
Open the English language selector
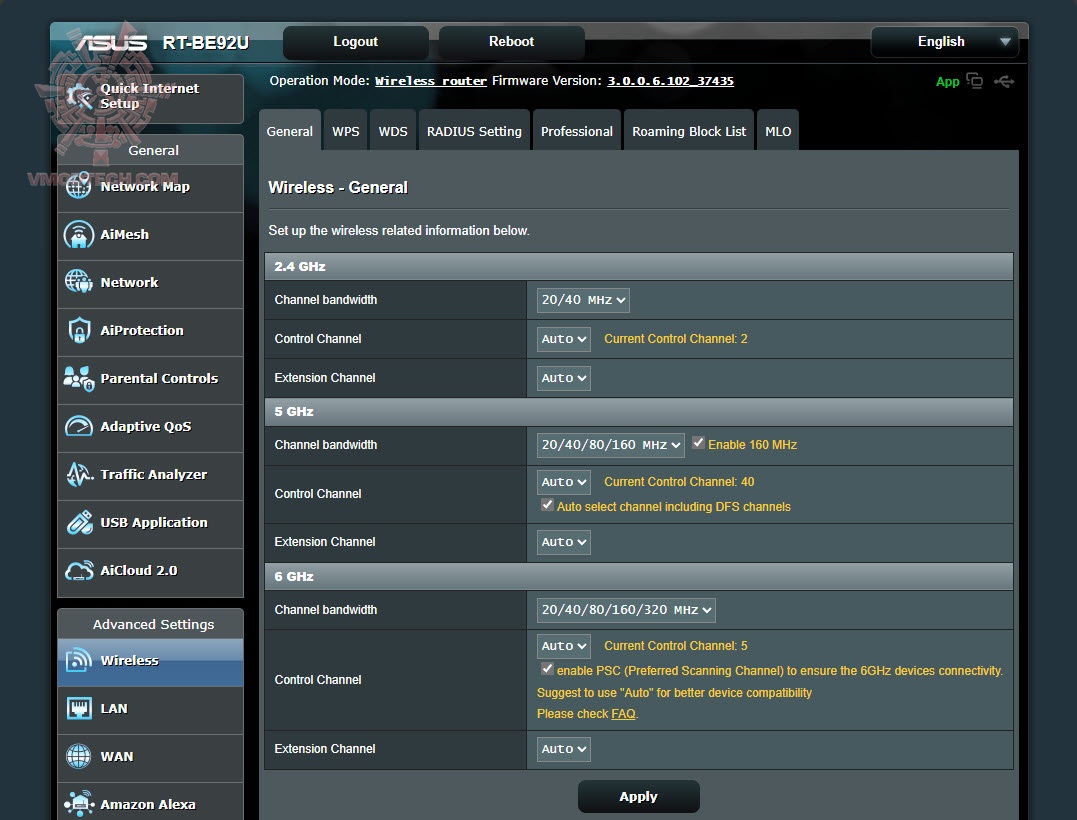point(944,42)
